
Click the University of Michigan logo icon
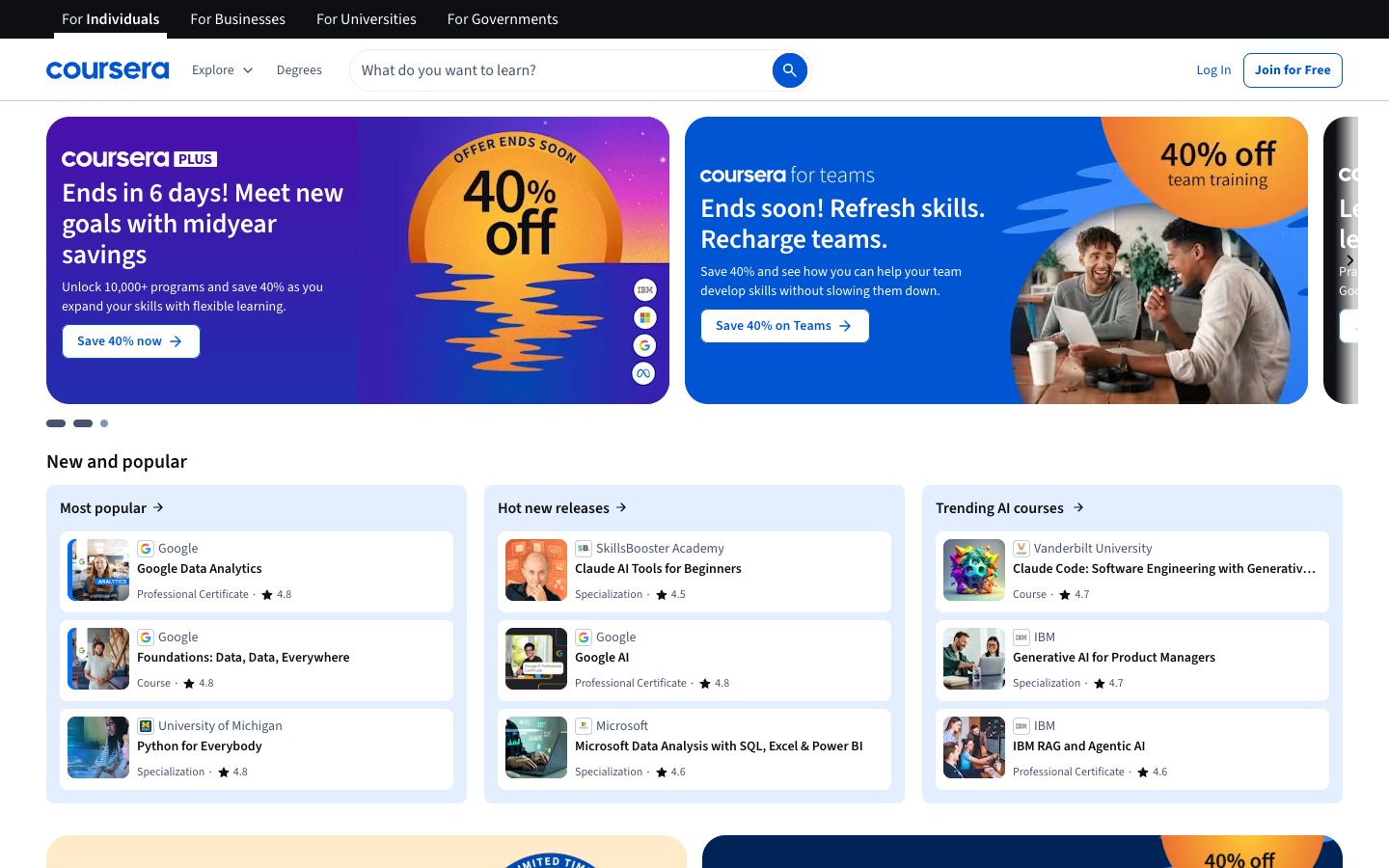146,726
